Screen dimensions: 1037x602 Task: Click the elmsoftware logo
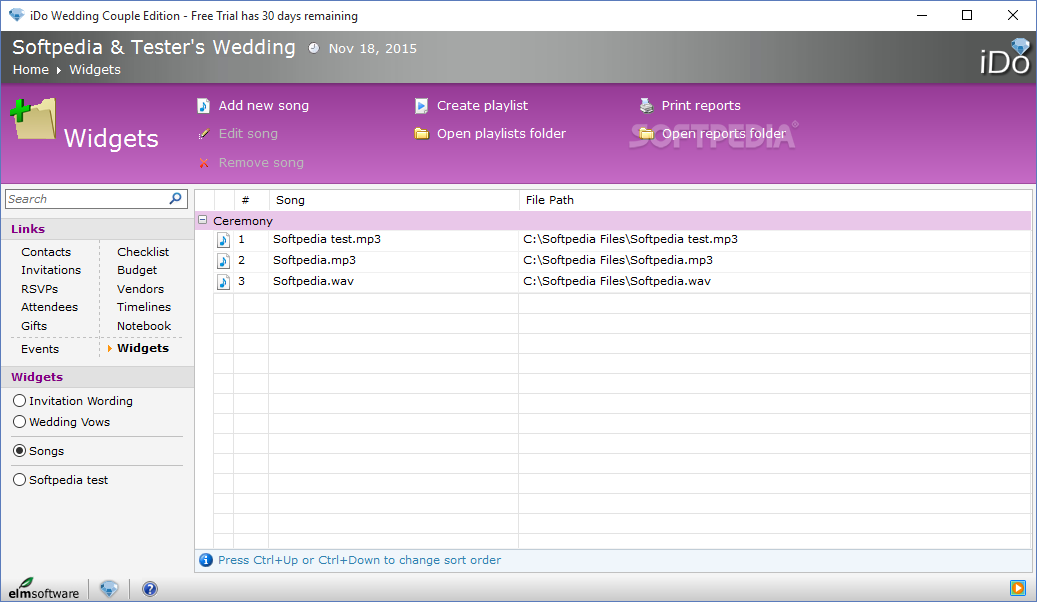(x=44, y=588)
